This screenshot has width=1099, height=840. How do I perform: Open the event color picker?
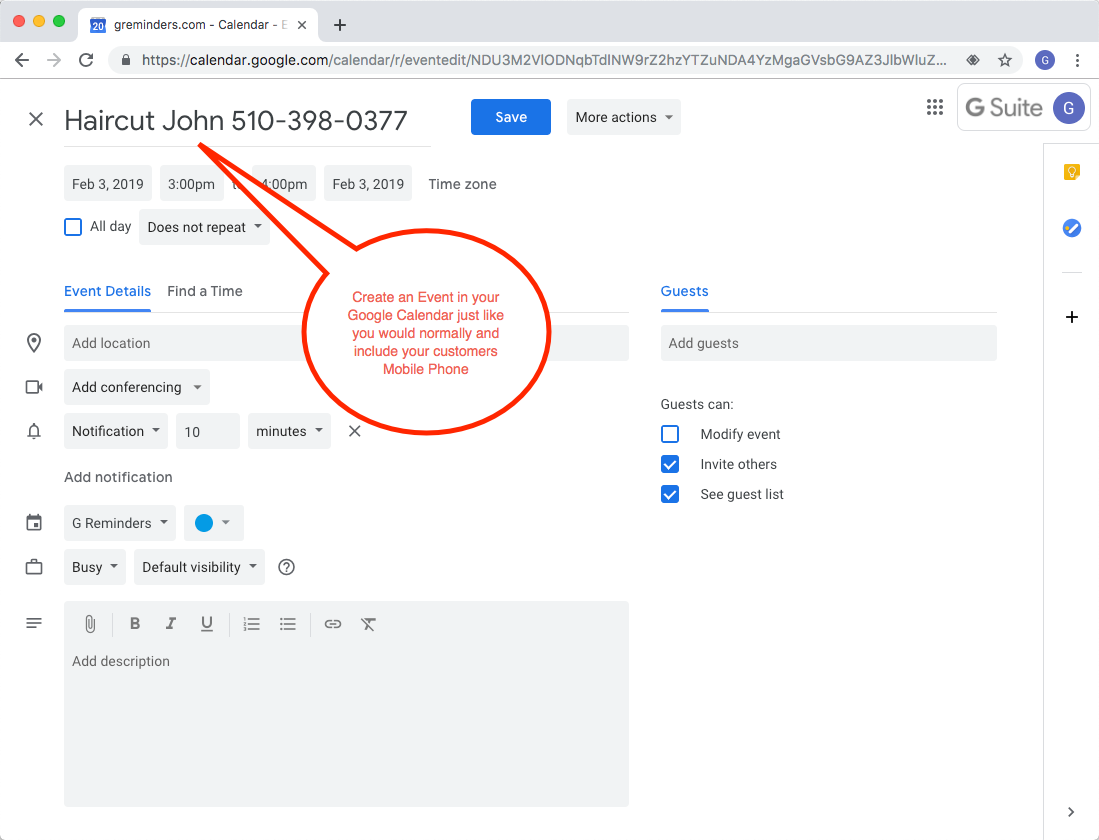tap(214, 522)
